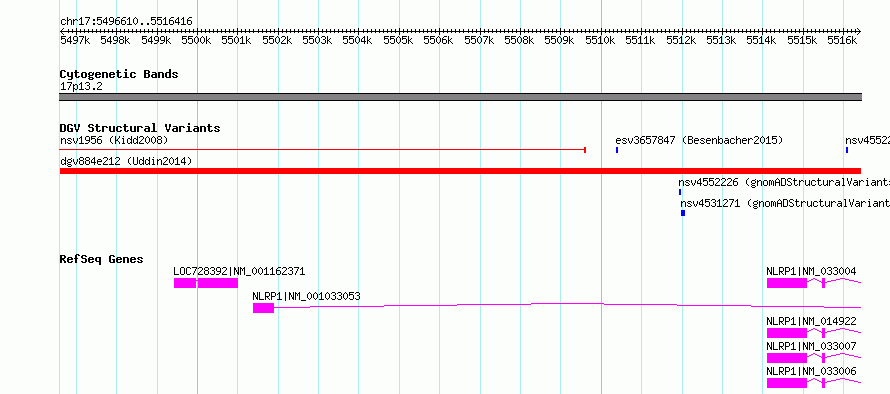
Task: Click the dgv884e212 (Uddin2014) label
Action: tap(126, 161)
